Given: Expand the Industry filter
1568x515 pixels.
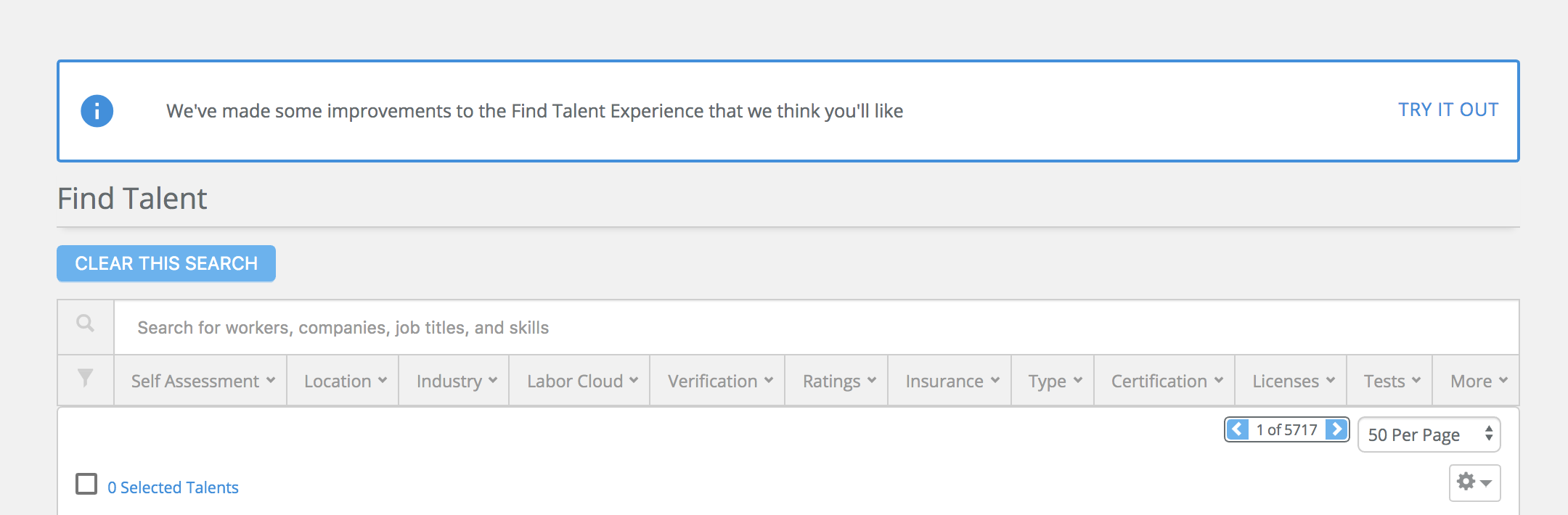Looking at the screenshot, I should 456,381.
